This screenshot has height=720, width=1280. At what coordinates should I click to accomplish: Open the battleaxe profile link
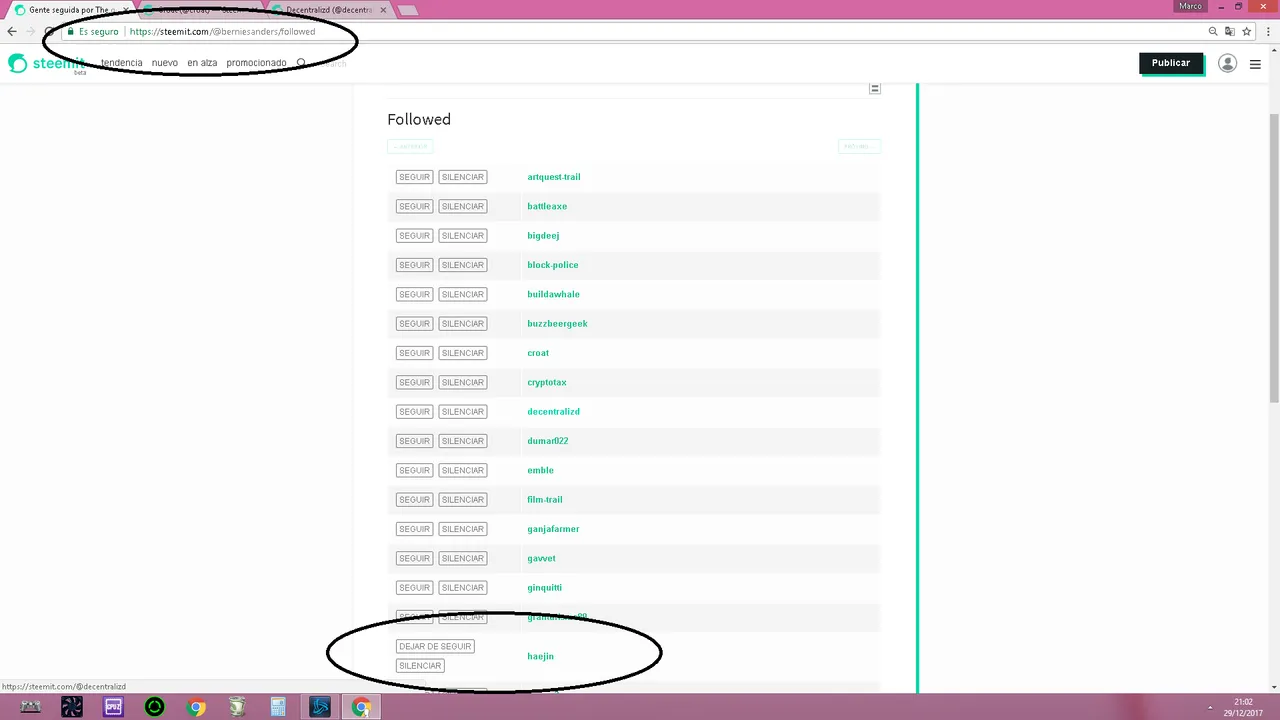(547, 206)
